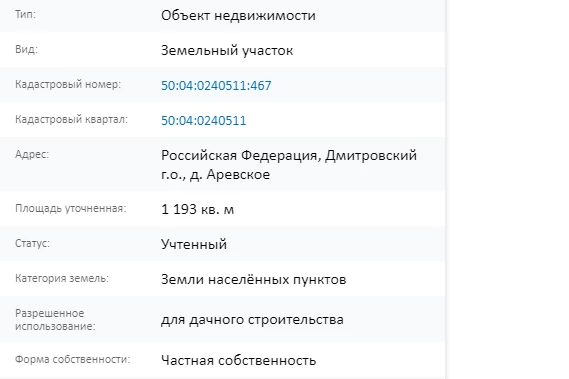Screen dimensions: 569x379
Task: Click the value 'Земли населённых пунктов'
Action: pyautogui.click(x=254, y=280)
